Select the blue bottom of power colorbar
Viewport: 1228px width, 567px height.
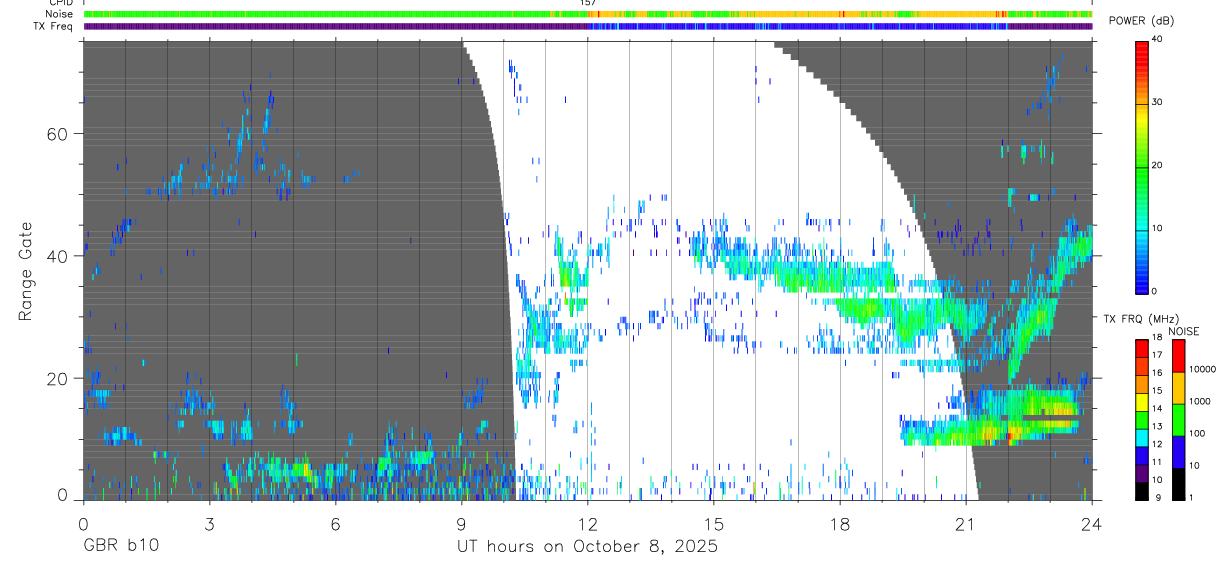(x=1141, y=280)
